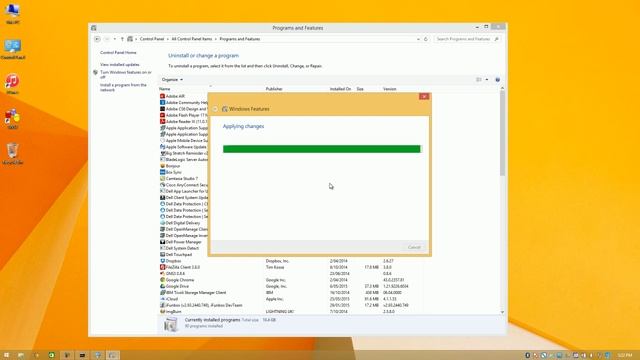This screenshot has width=640, height=360.
Task: Open File Explorer from the taskbar
Action: [21, 356]
